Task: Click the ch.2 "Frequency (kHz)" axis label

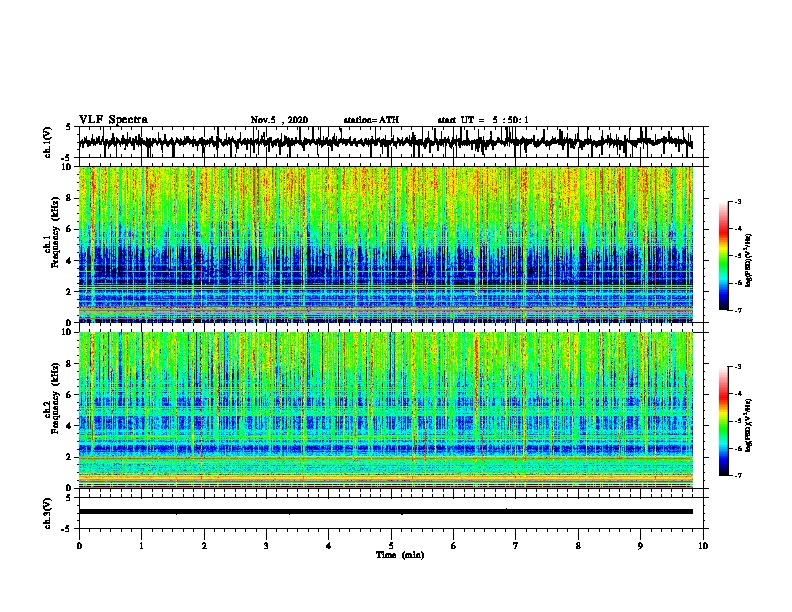Action: click(x=55, y=398)
